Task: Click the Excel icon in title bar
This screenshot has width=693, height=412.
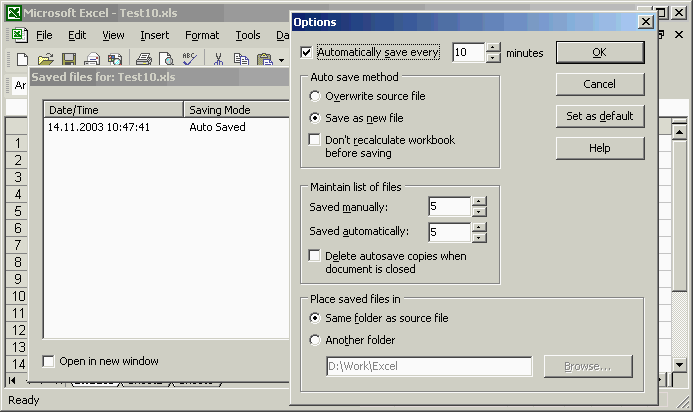Action: (x=14, y=13)
